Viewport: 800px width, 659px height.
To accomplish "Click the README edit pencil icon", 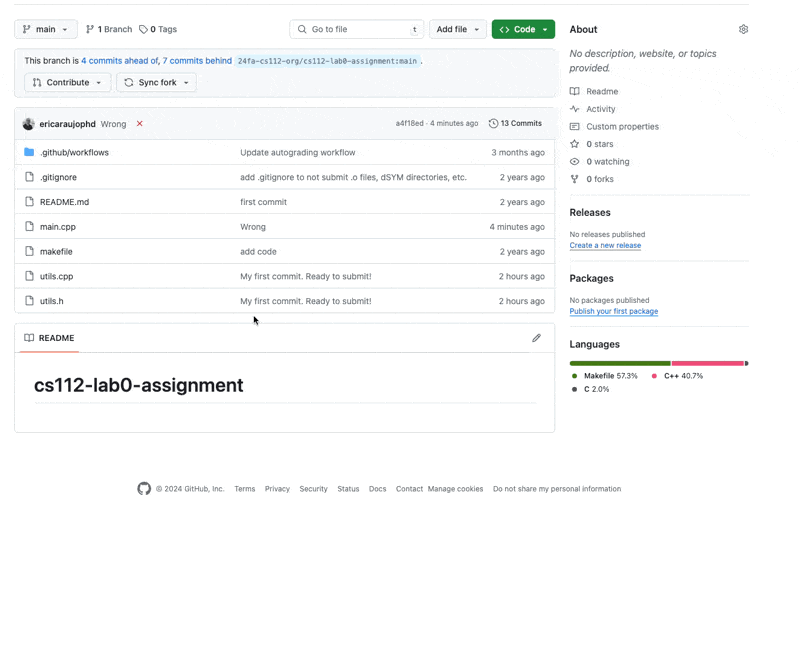I will pyautogui.click(x=536, y=338).
